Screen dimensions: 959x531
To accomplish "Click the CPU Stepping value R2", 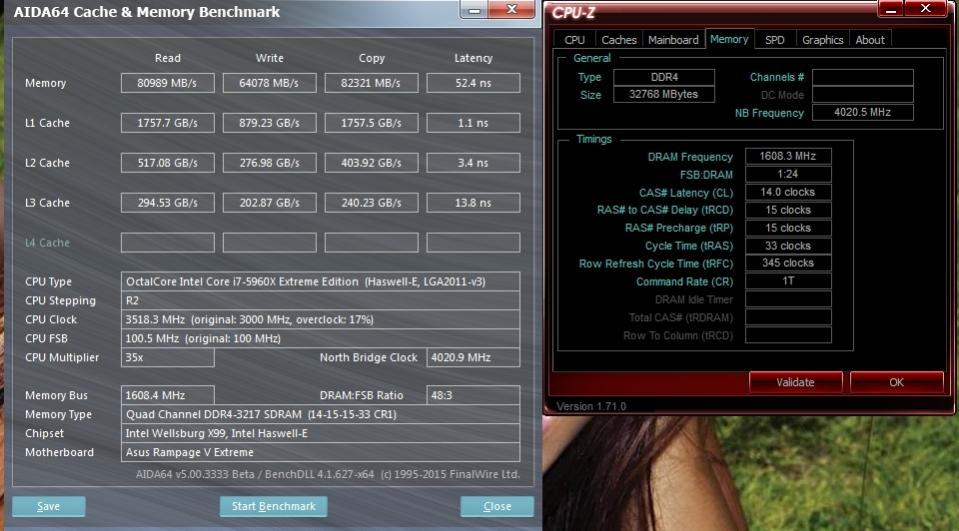I will [320, 300].
